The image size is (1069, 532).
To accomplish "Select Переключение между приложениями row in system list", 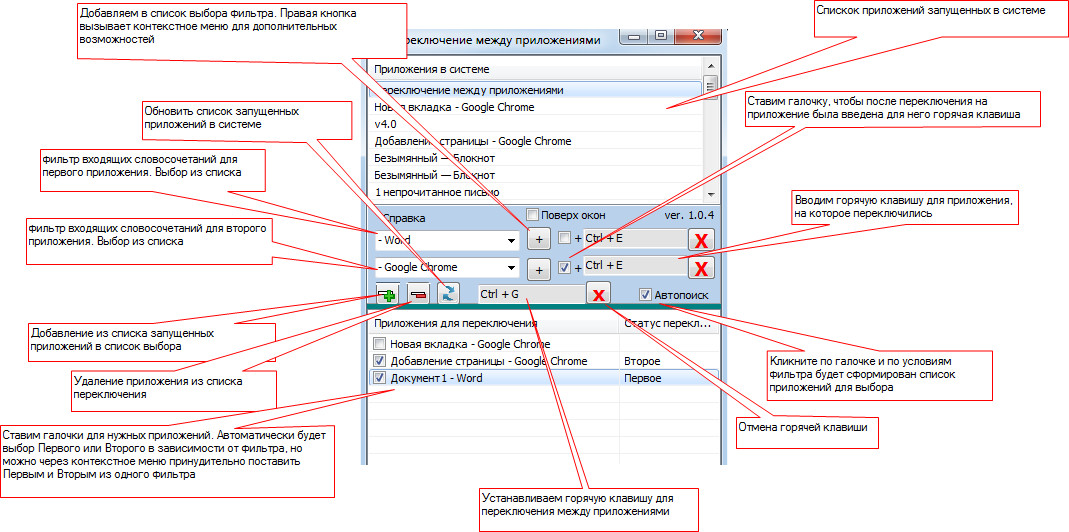I will click(x=535, y=90).
